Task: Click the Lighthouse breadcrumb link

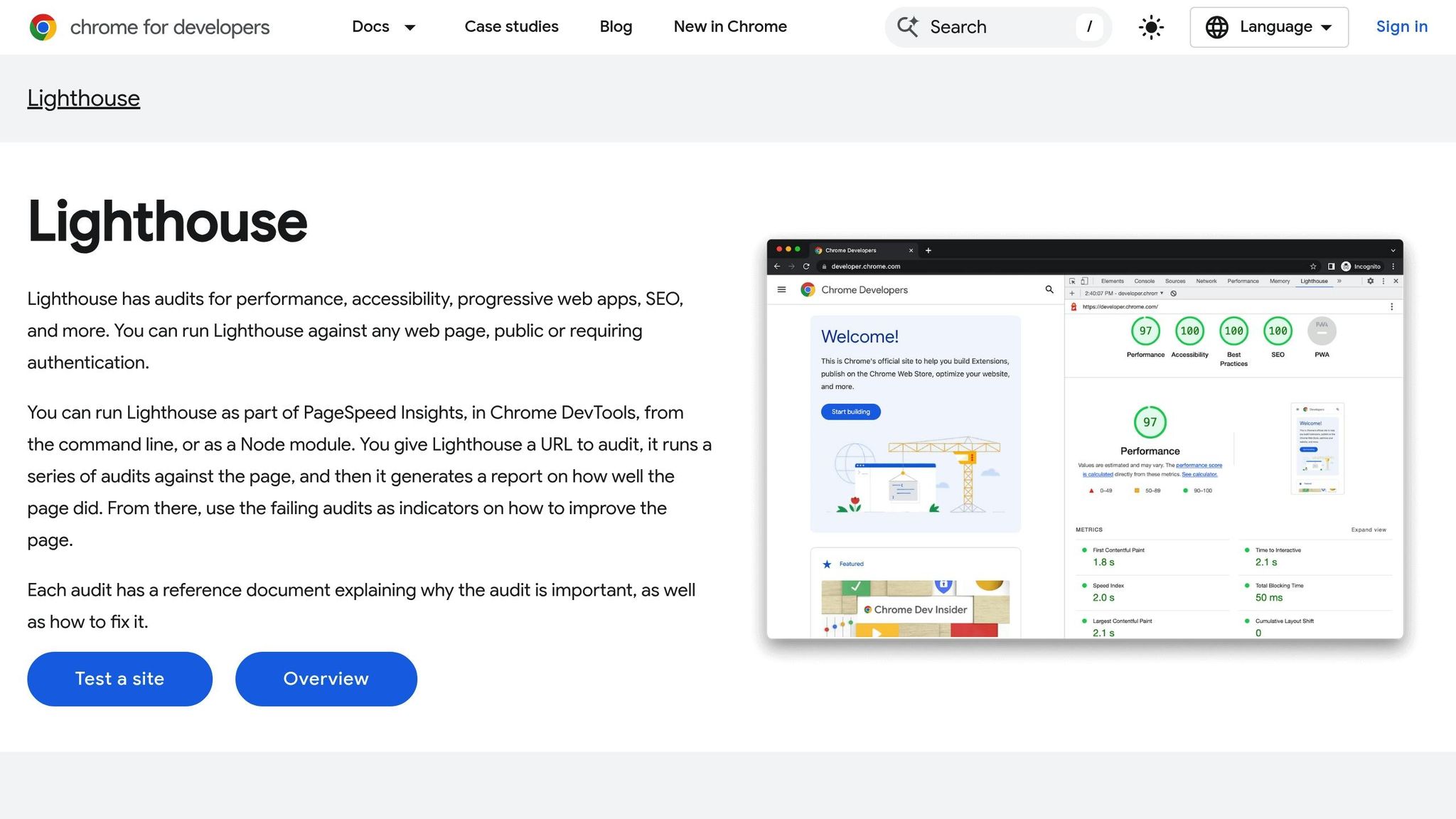Action: point(83,98)
